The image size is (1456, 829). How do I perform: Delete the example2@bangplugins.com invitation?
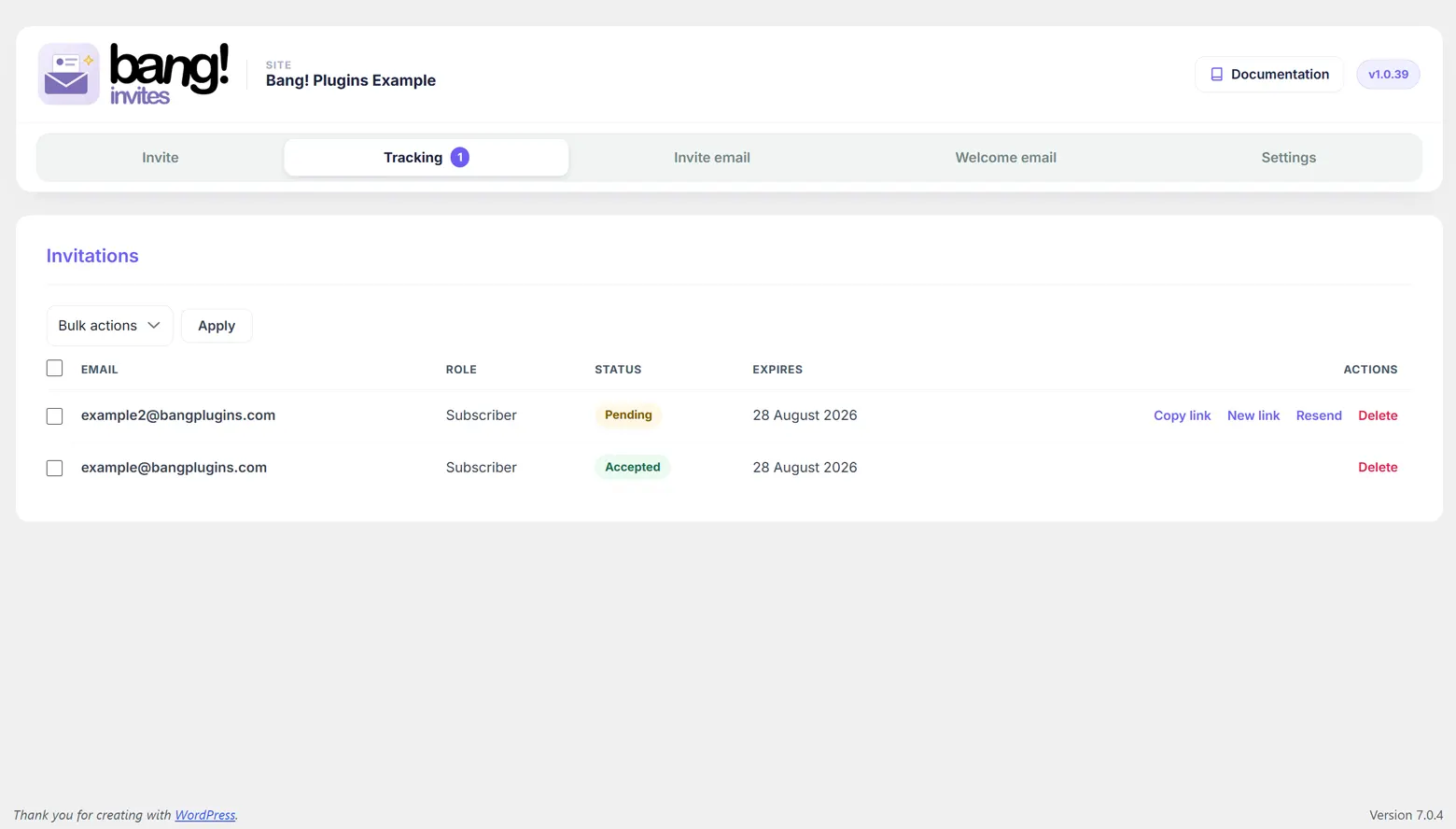1378,415
